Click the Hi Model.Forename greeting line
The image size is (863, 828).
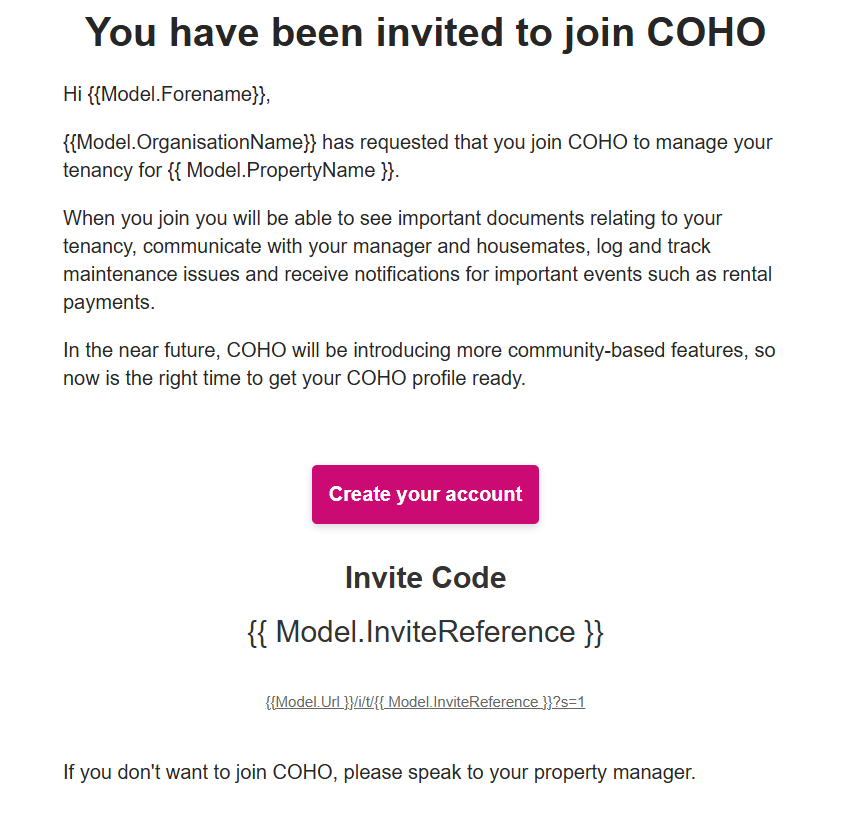pyautogui.click(x=167, y=94)
